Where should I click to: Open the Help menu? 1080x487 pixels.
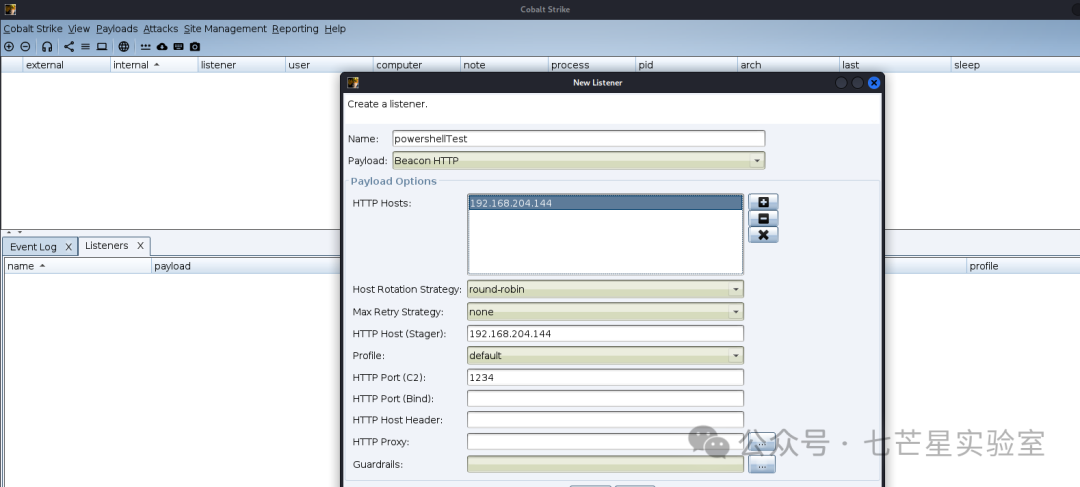click(335, 29)
